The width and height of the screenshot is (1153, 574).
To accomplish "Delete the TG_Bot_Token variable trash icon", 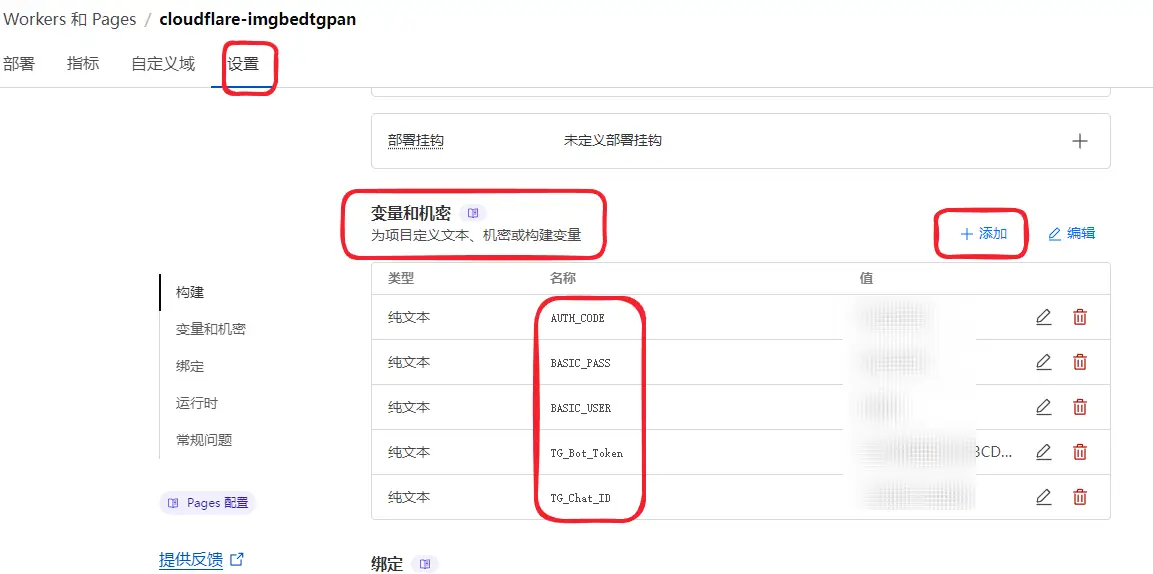I will [1079, 453].
